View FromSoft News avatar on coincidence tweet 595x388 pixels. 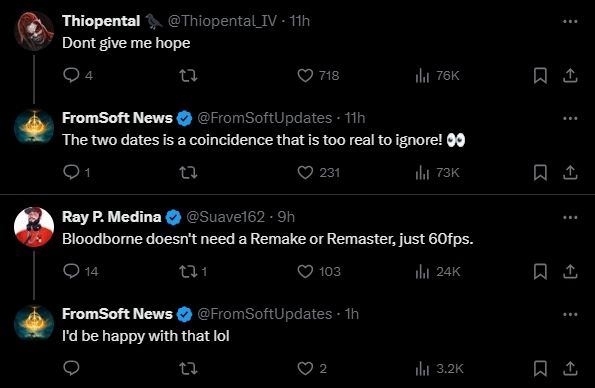pos(34,128)
